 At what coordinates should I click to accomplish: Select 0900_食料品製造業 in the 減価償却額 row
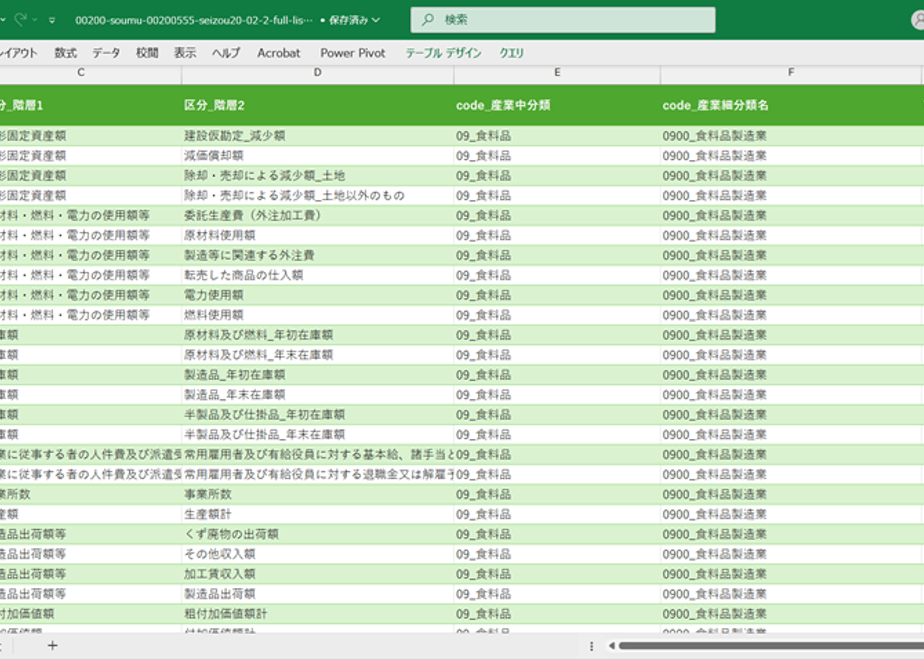pos(791,156)
